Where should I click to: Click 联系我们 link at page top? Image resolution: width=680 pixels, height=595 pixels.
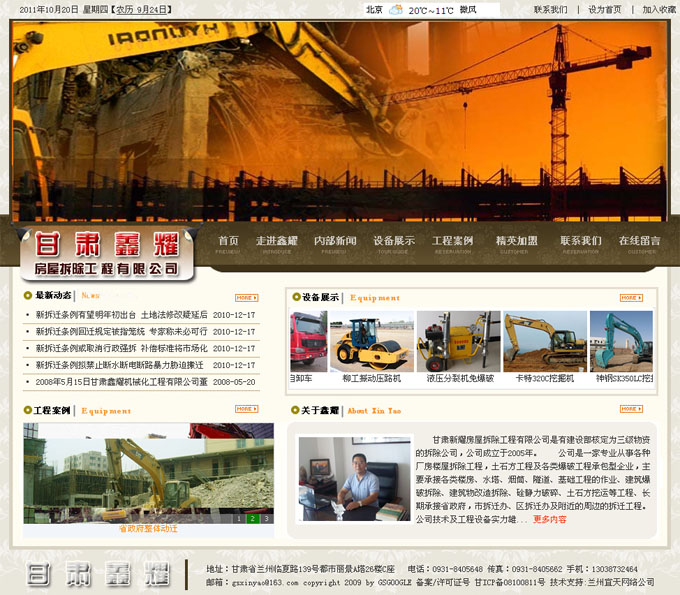click(x=550, y=10)
